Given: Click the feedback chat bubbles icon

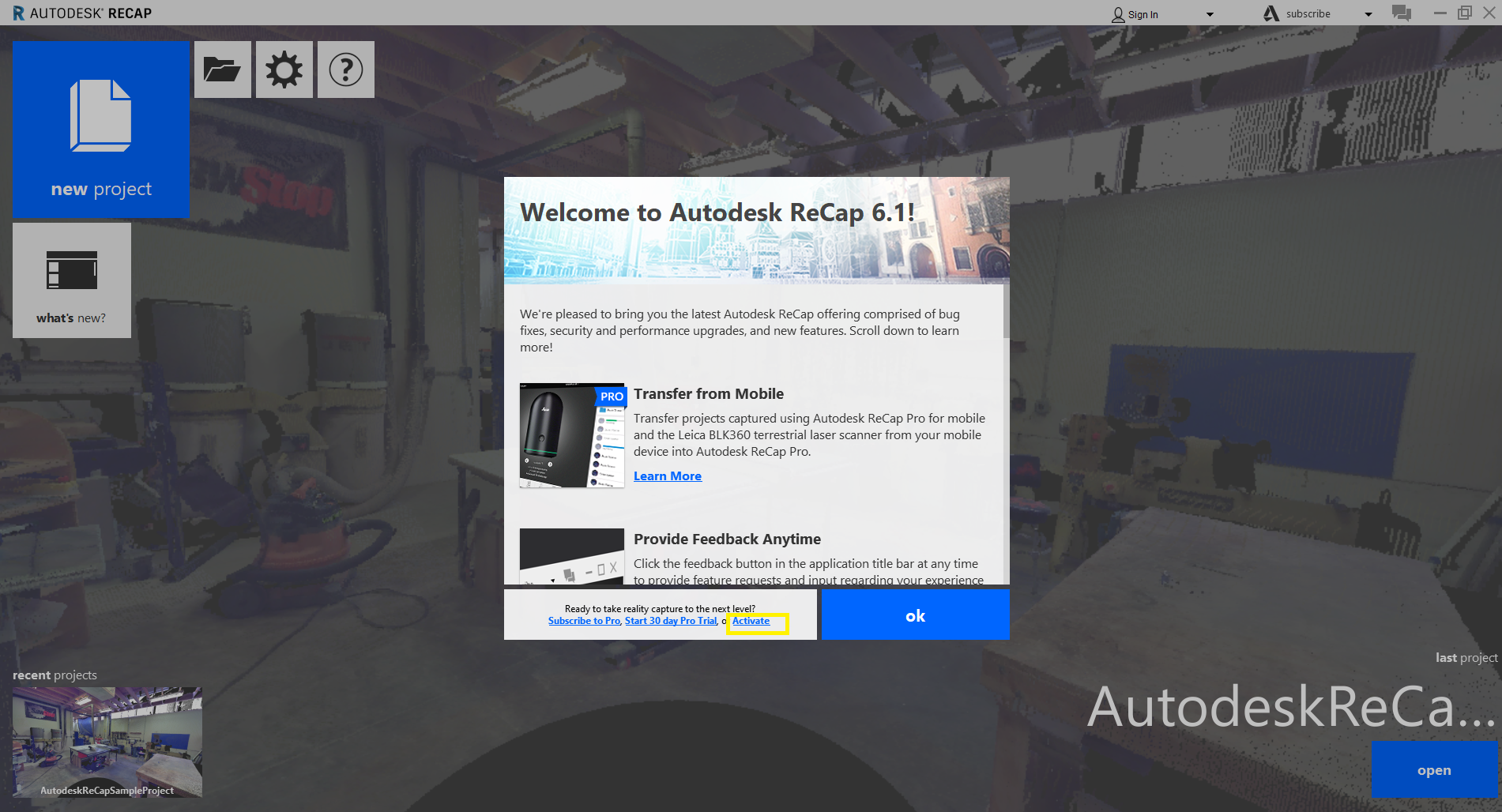Looking at the screenshot, I should click(x=1402, y=13).
